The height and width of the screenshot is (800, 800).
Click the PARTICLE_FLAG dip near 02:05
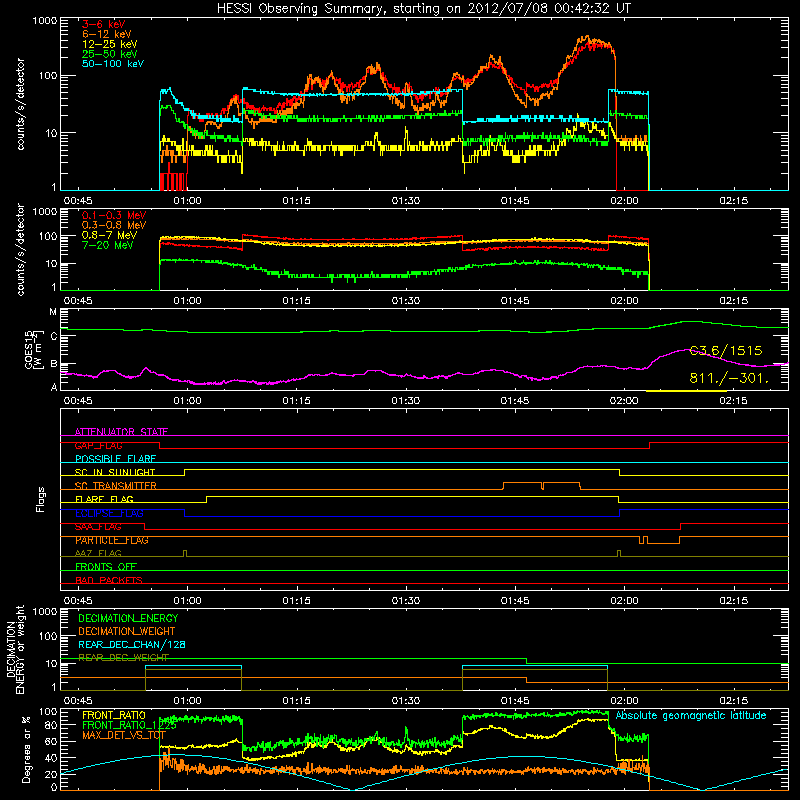click(663, 543)
